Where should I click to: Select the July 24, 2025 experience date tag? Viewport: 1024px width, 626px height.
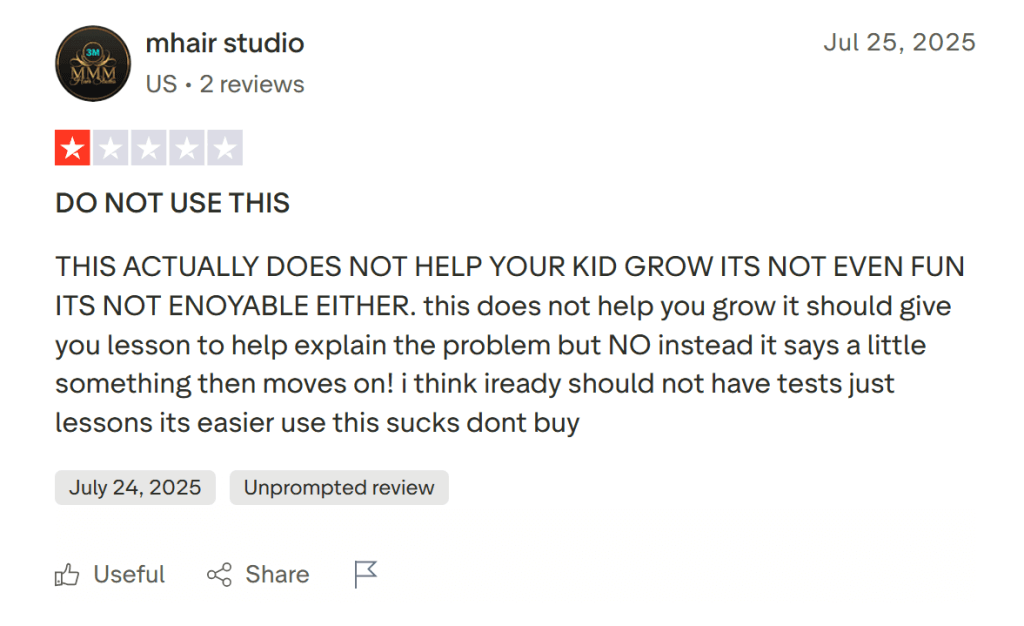[x=134, y=487]
